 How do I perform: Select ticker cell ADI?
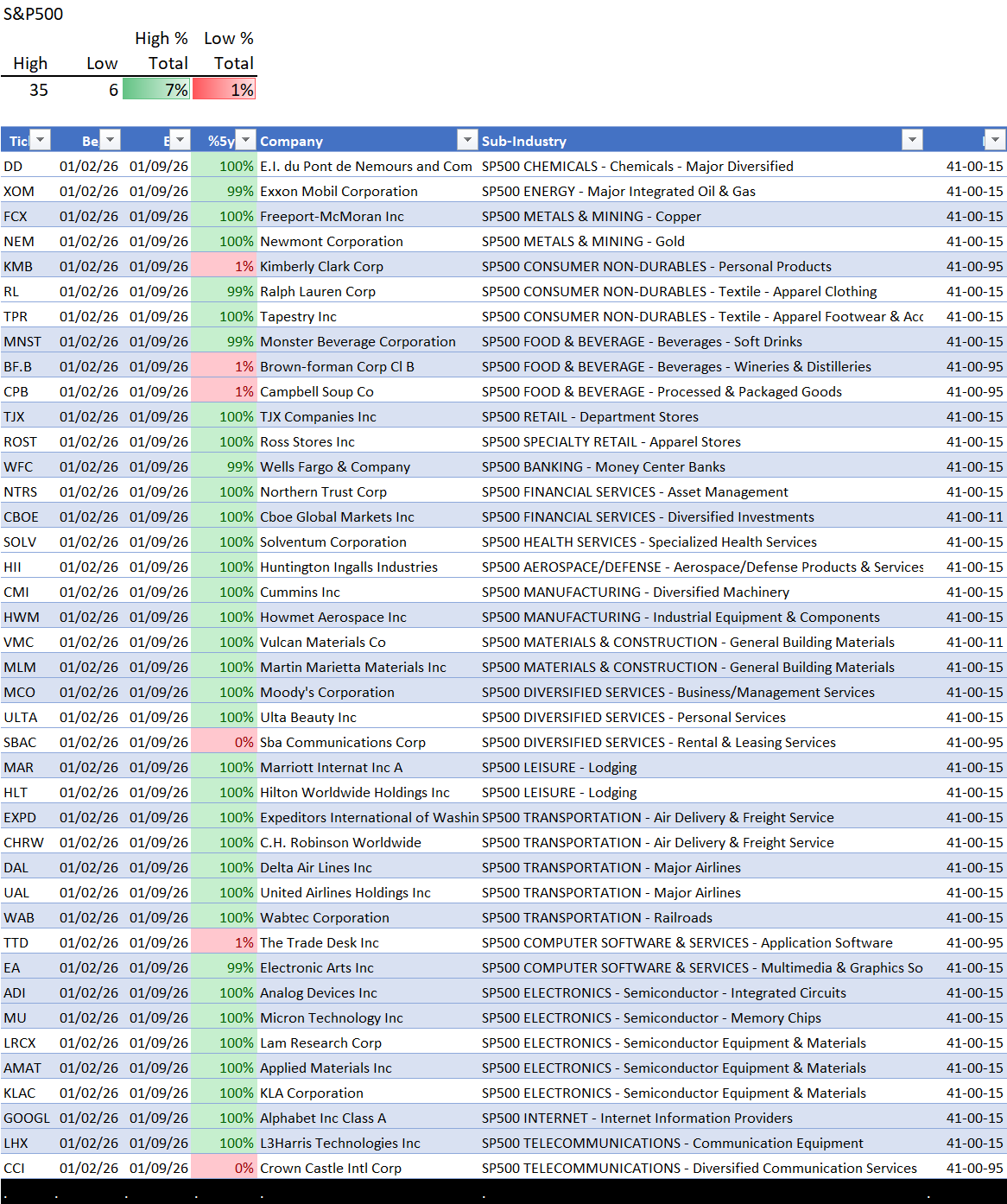pyautogui.click(x=27, y=992)
